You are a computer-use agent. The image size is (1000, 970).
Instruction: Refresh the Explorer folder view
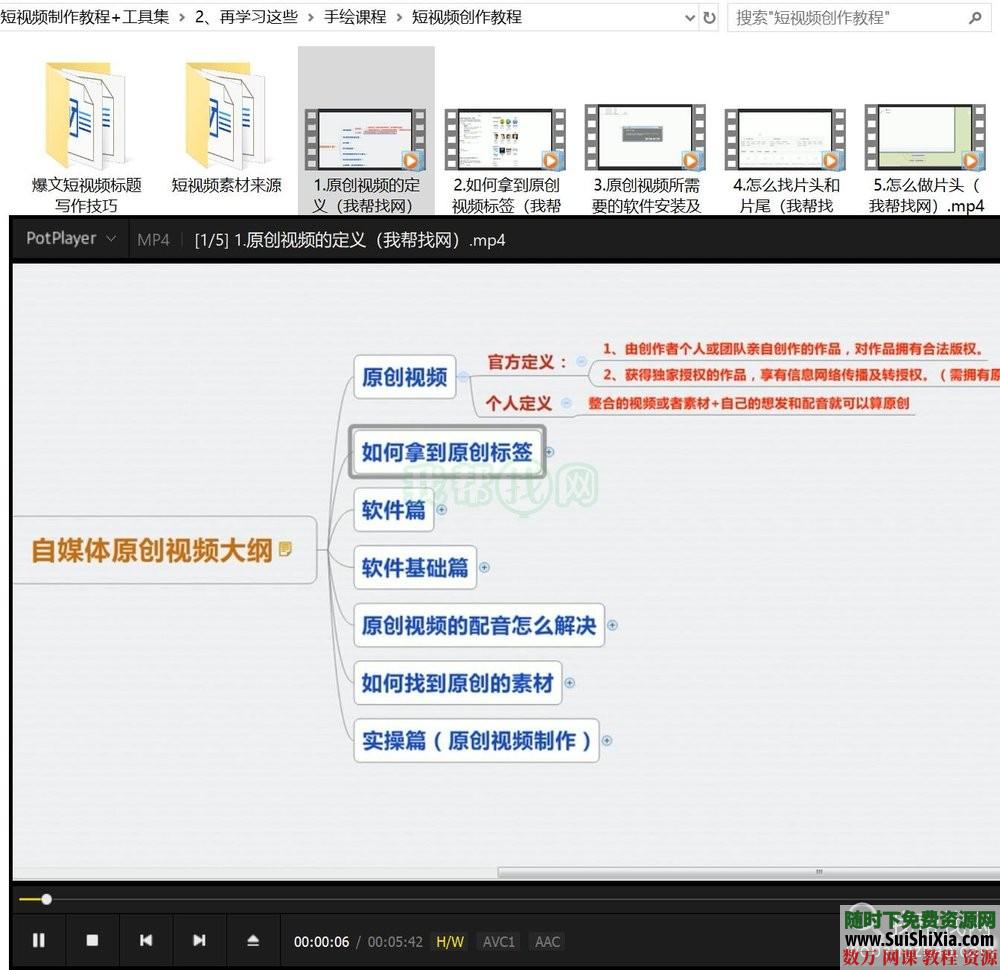(x=706, y=17)
